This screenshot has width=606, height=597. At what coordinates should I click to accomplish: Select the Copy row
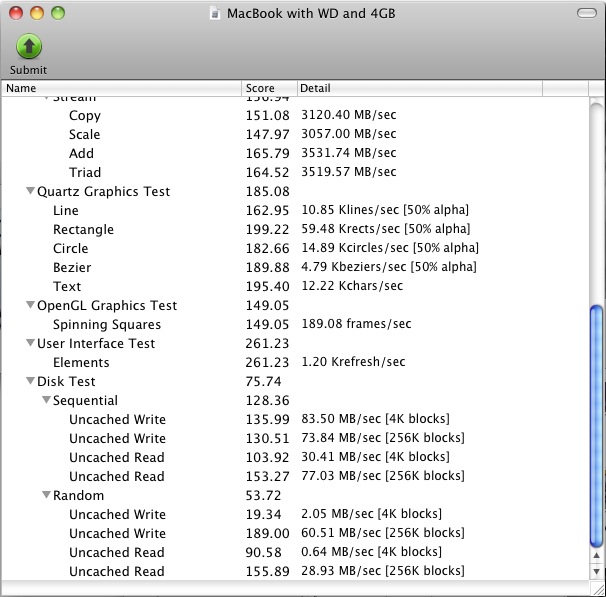tap(295, 115)
